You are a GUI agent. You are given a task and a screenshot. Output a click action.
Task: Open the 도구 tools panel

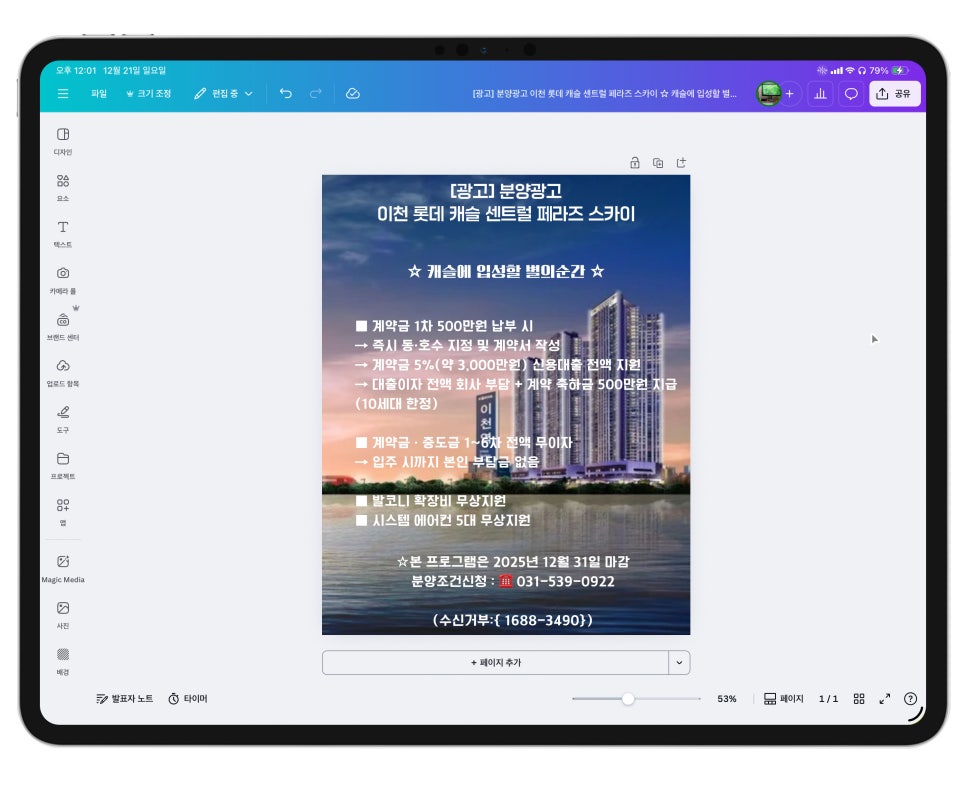pos(63,419)
